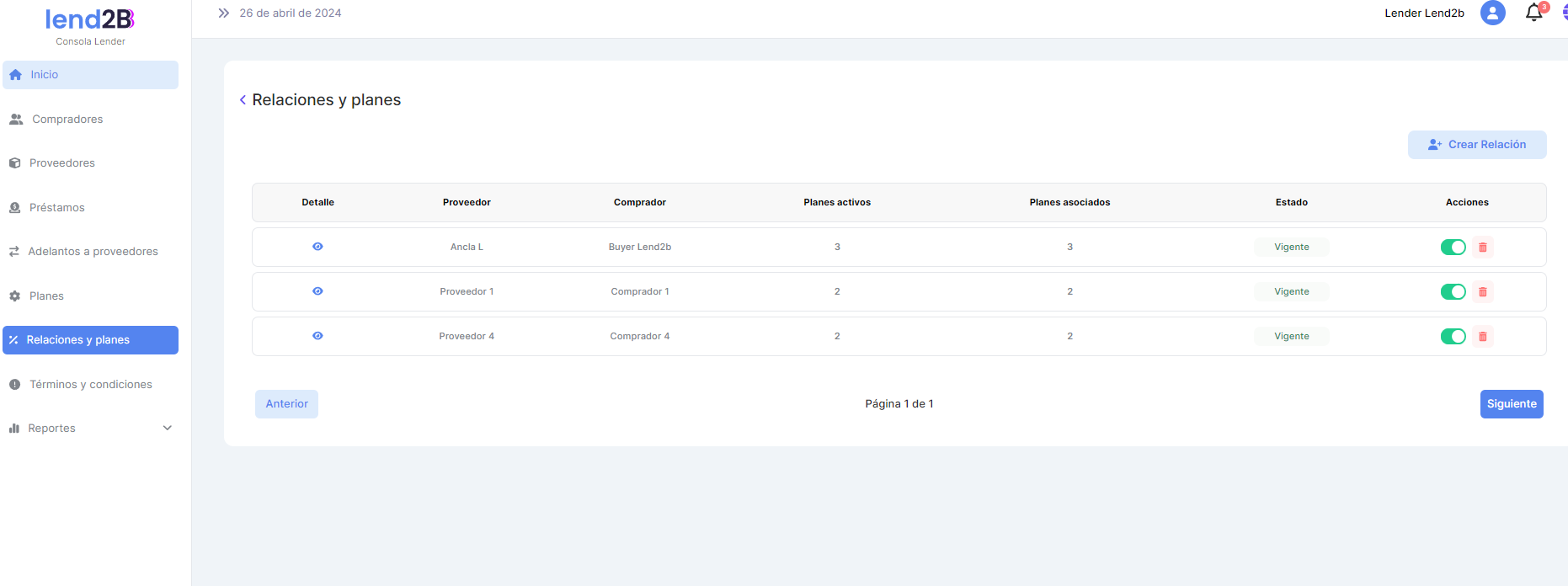Toggle off Proveedor 1 relation switch
1568x586 pixels.
point(1453,292)
